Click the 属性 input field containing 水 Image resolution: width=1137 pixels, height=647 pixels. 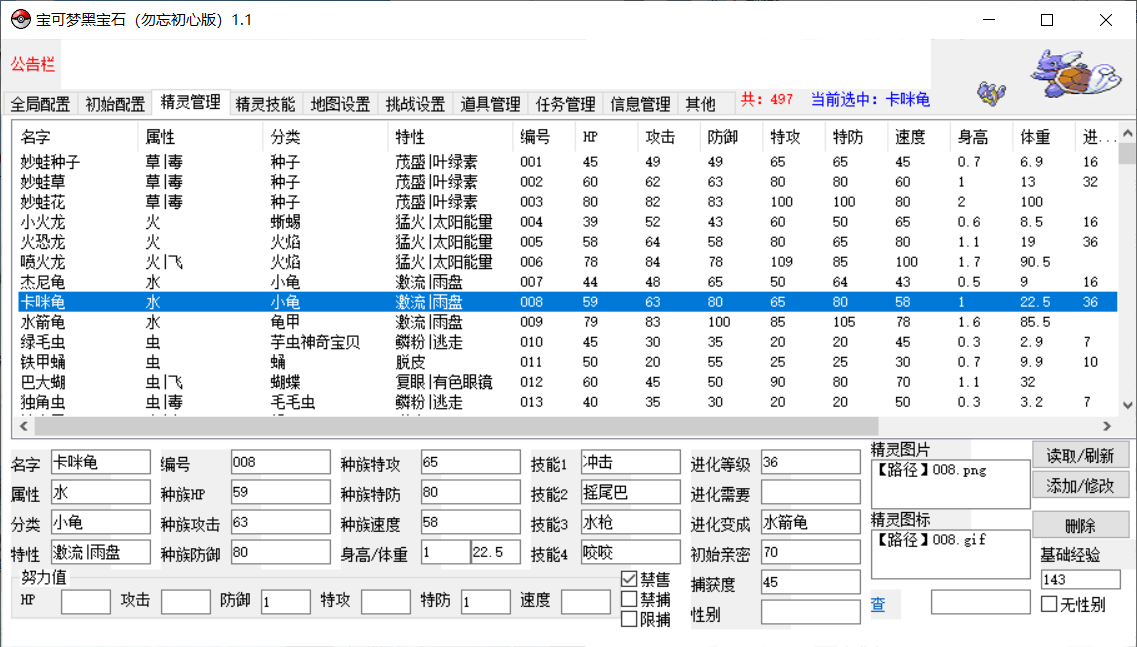[x=100, y=493]
